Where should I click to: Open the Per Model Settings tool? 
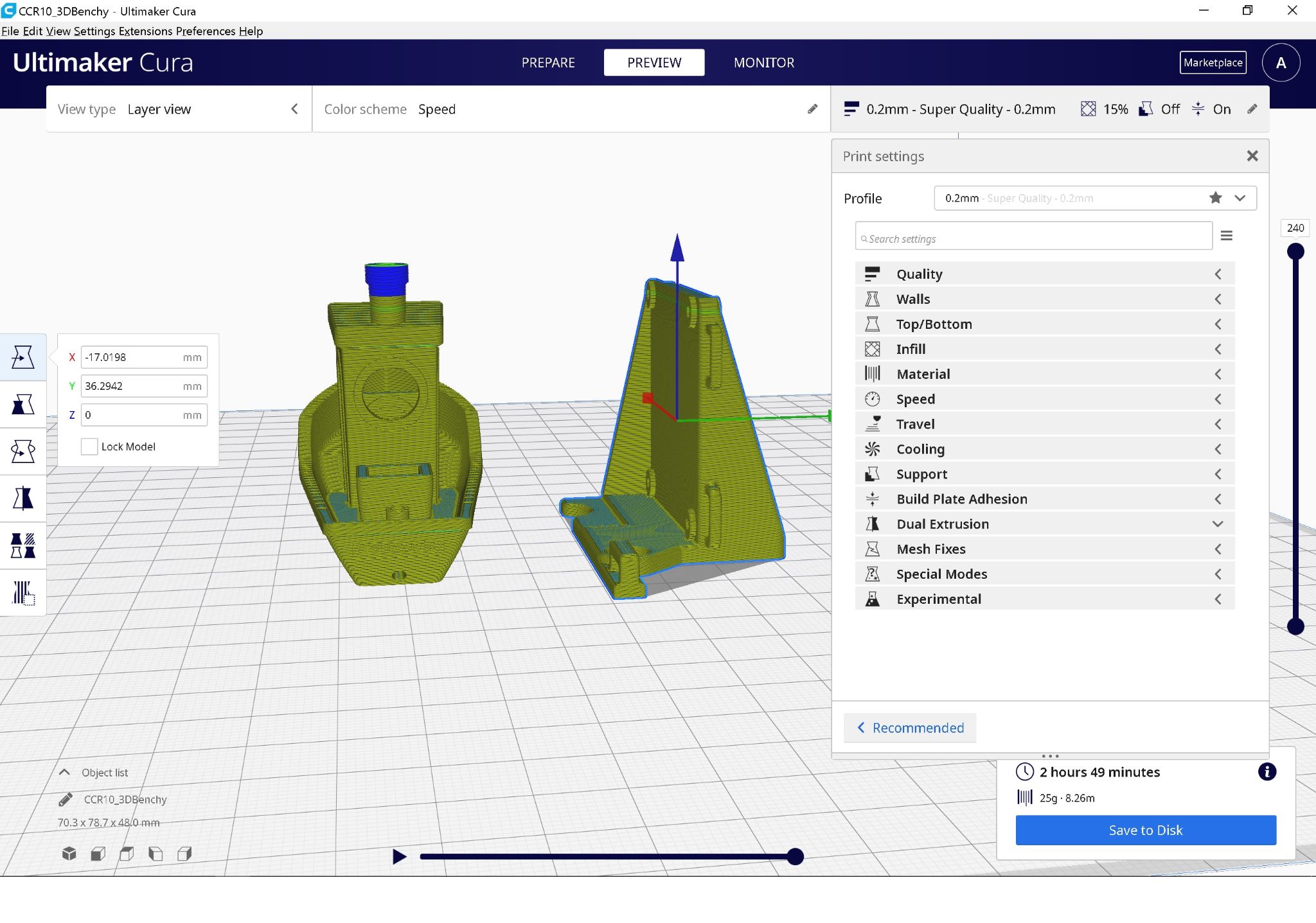click(x=23, y=545)
